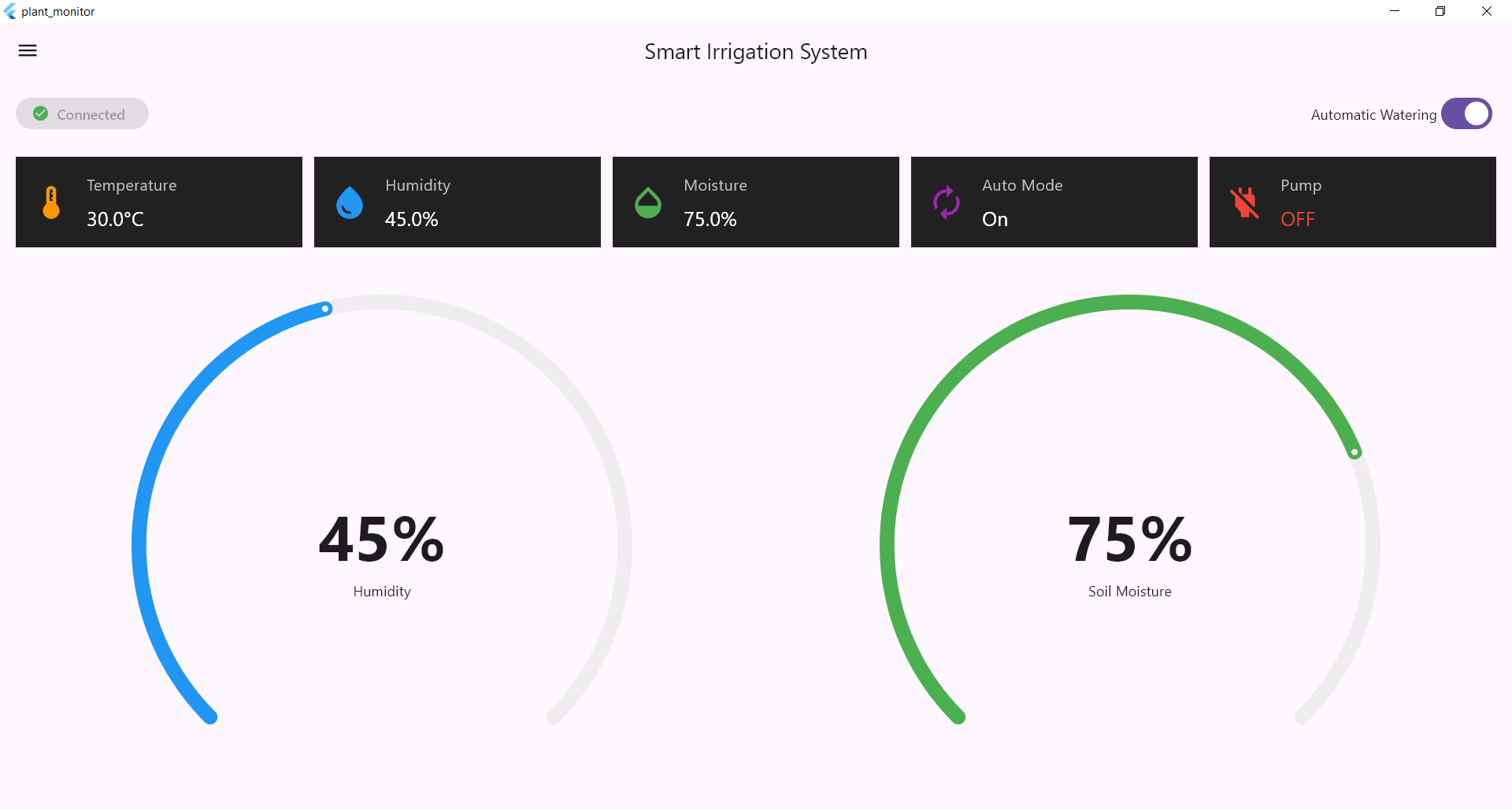
Task: Click the orange thermometer icon
Action: point(51,202)
